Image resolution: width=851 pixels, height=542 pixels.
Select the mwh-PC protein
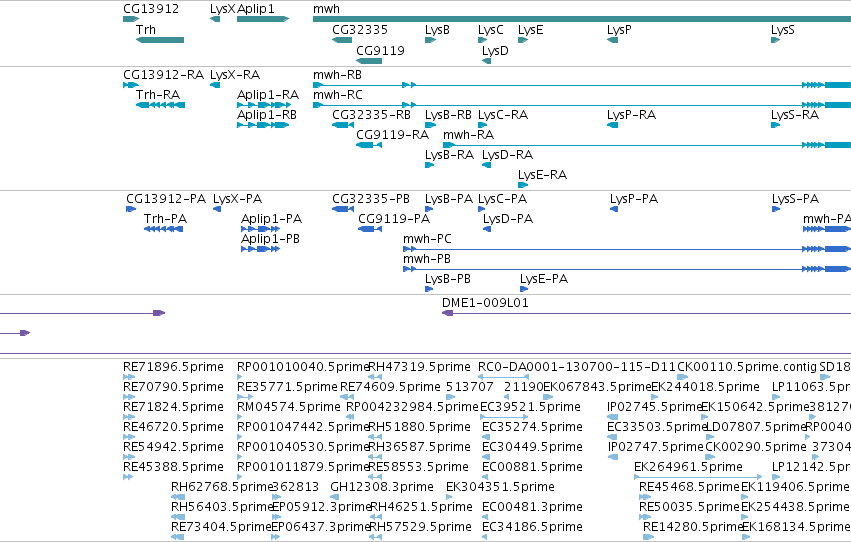[x=627, y=249]
